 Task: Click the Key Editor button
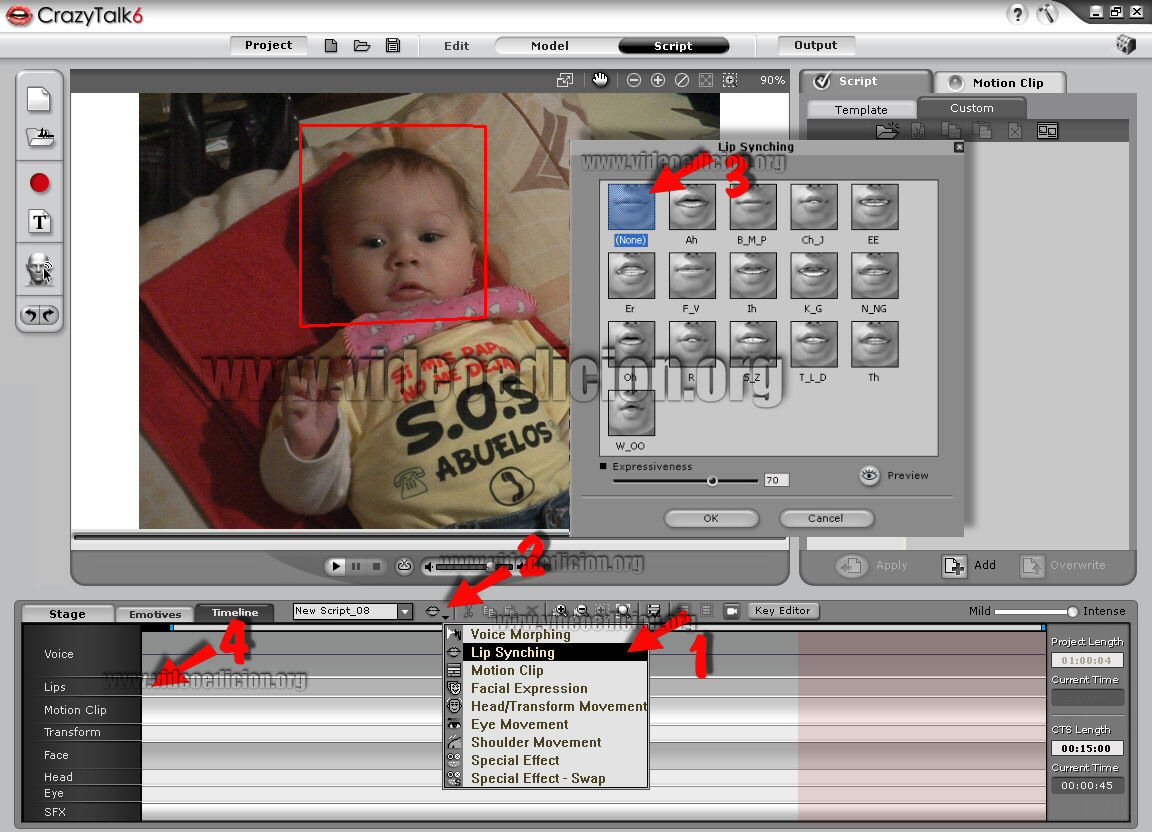tap(783, 610)
